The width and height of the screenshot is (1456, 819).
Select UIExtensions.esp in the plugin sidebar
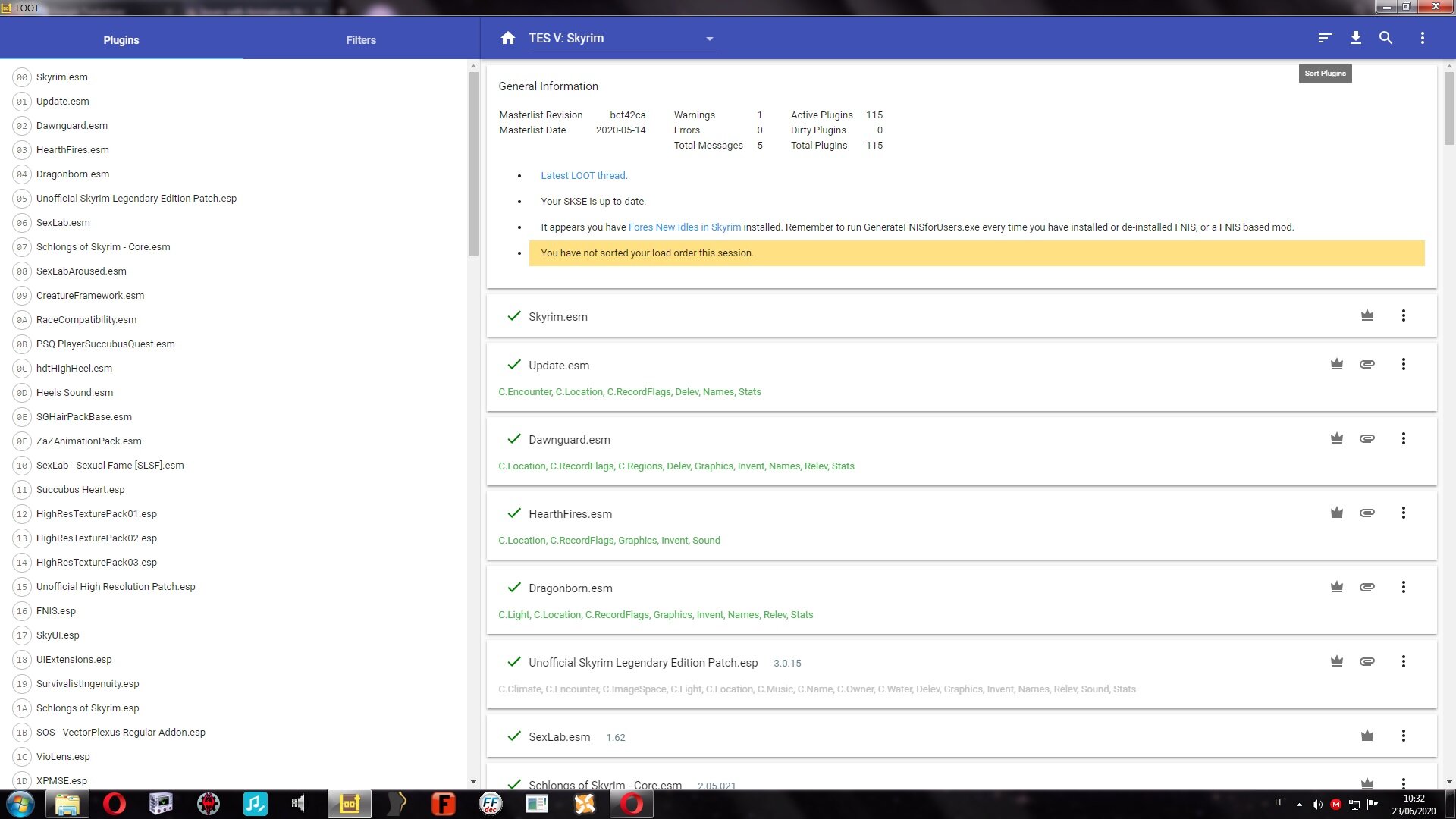point(74,659)
